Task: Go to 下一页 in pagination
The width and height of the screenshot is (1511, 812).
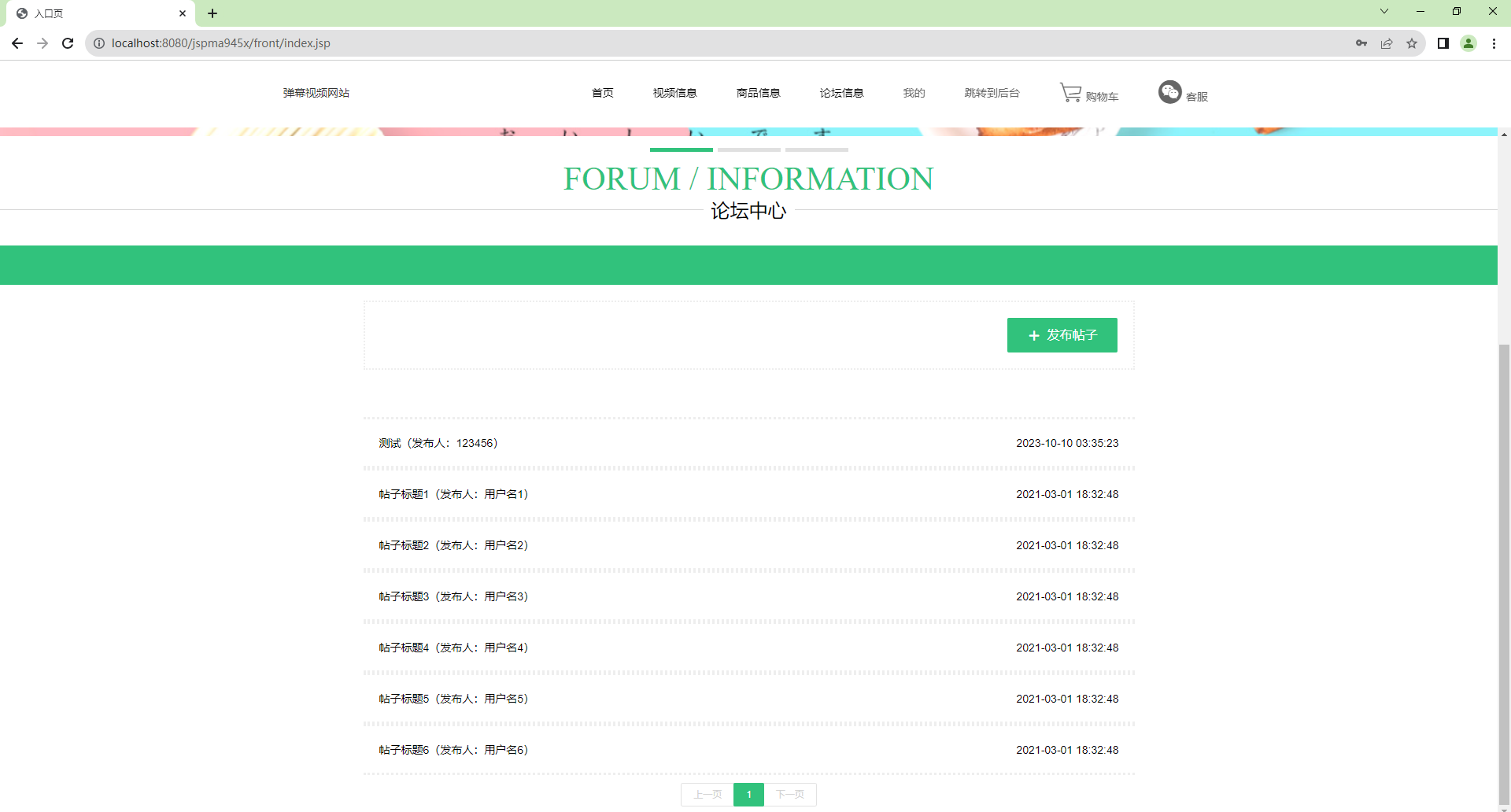Action: [790, 795]
